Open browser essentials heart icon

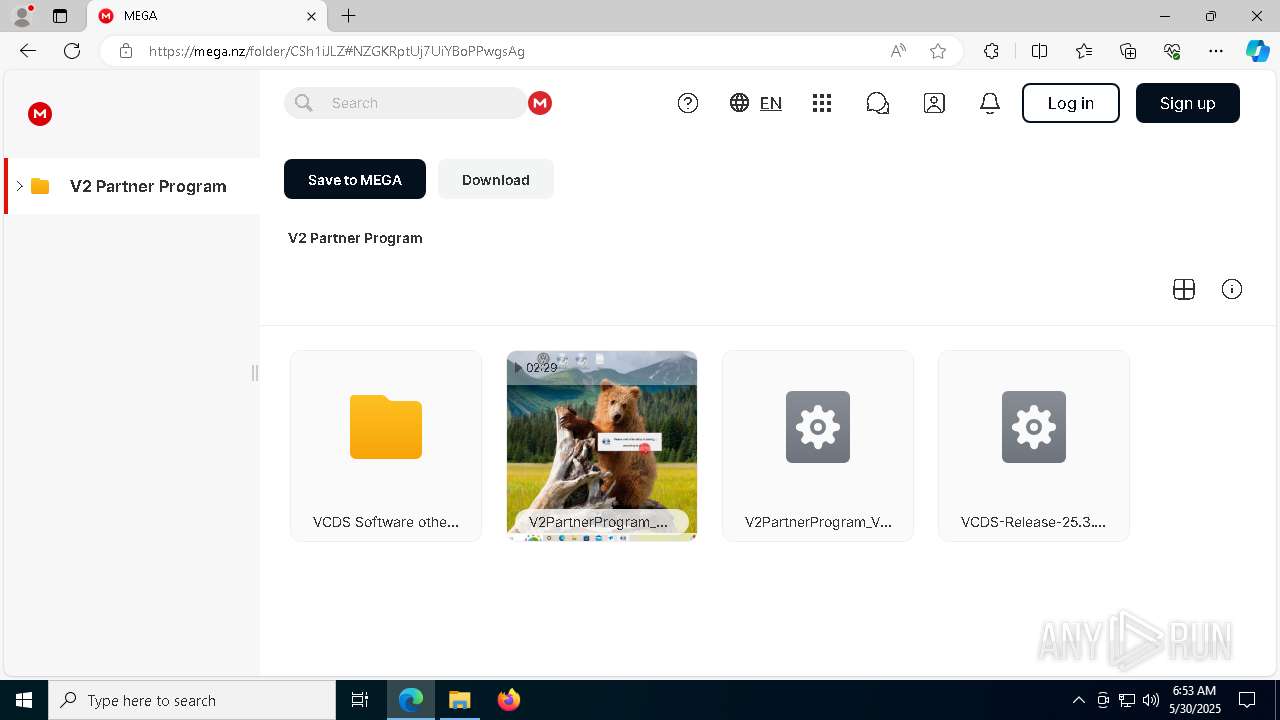[1172, 51]
